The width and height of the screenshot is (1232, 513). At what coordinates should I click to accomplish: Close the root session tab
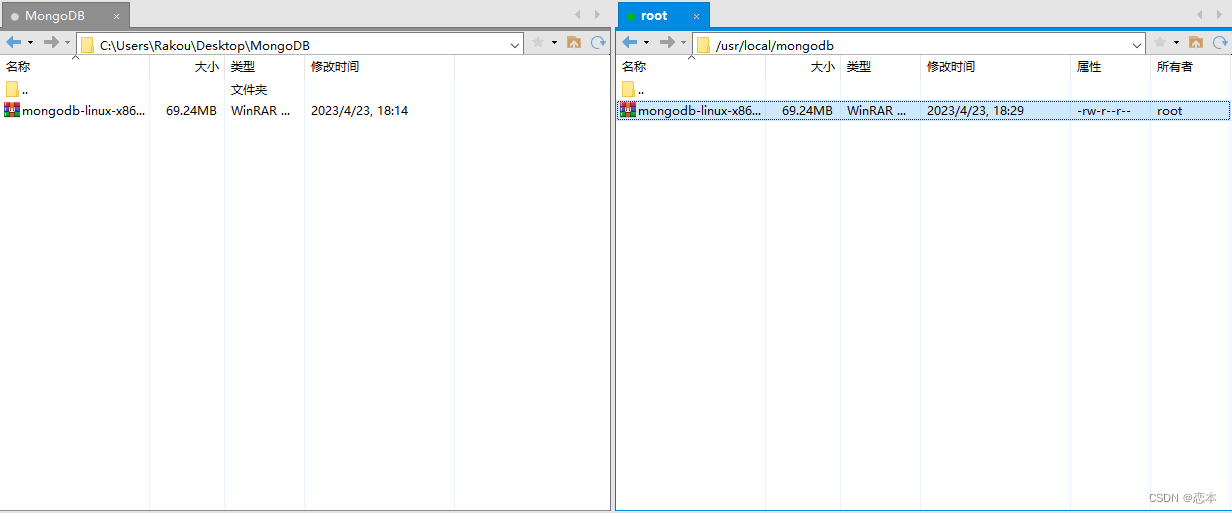697,16
